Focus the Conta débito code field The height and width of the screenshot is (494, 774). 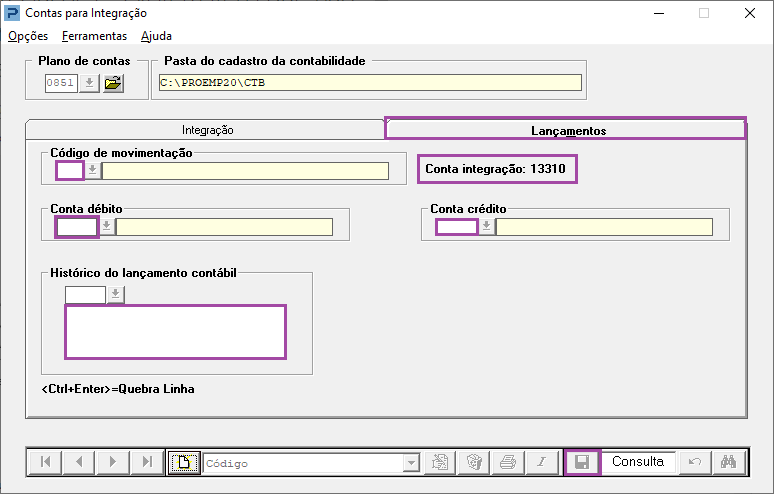coord(77,227)
